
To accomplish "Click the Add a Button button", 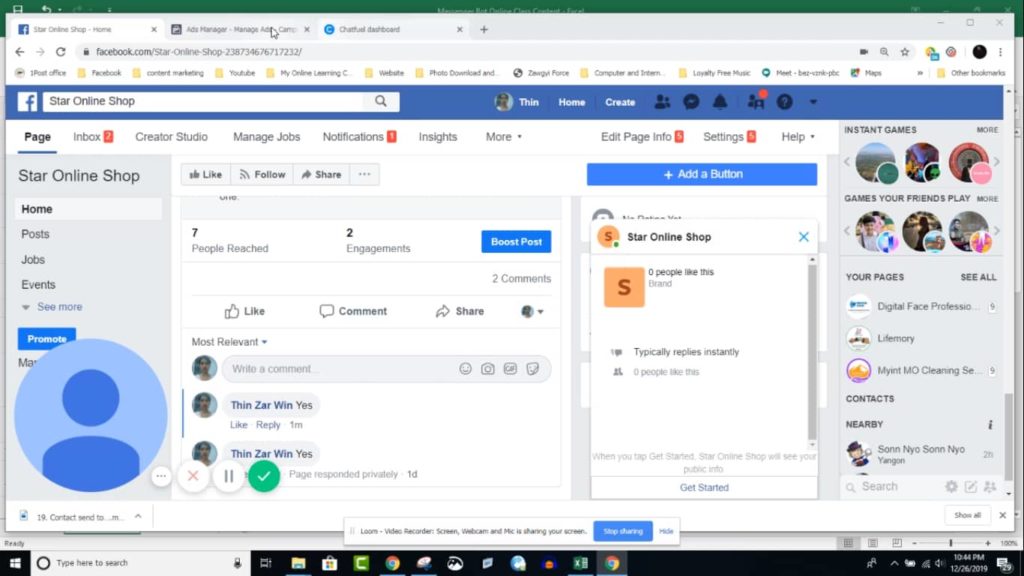I will point(702,174).
